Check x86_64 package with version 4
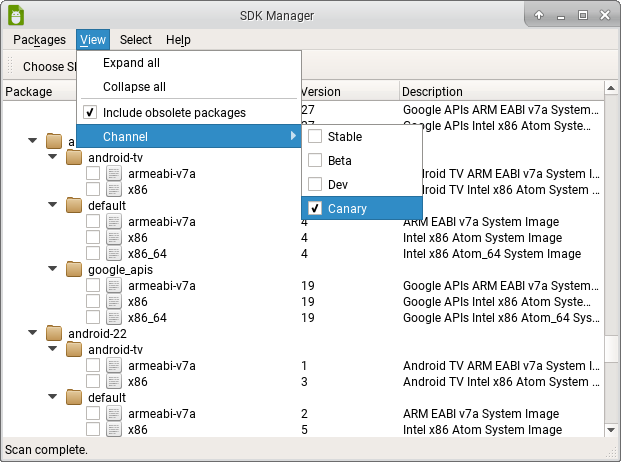Image resolution: width=621 pixels, height=462 pixels. coord(93,253)
